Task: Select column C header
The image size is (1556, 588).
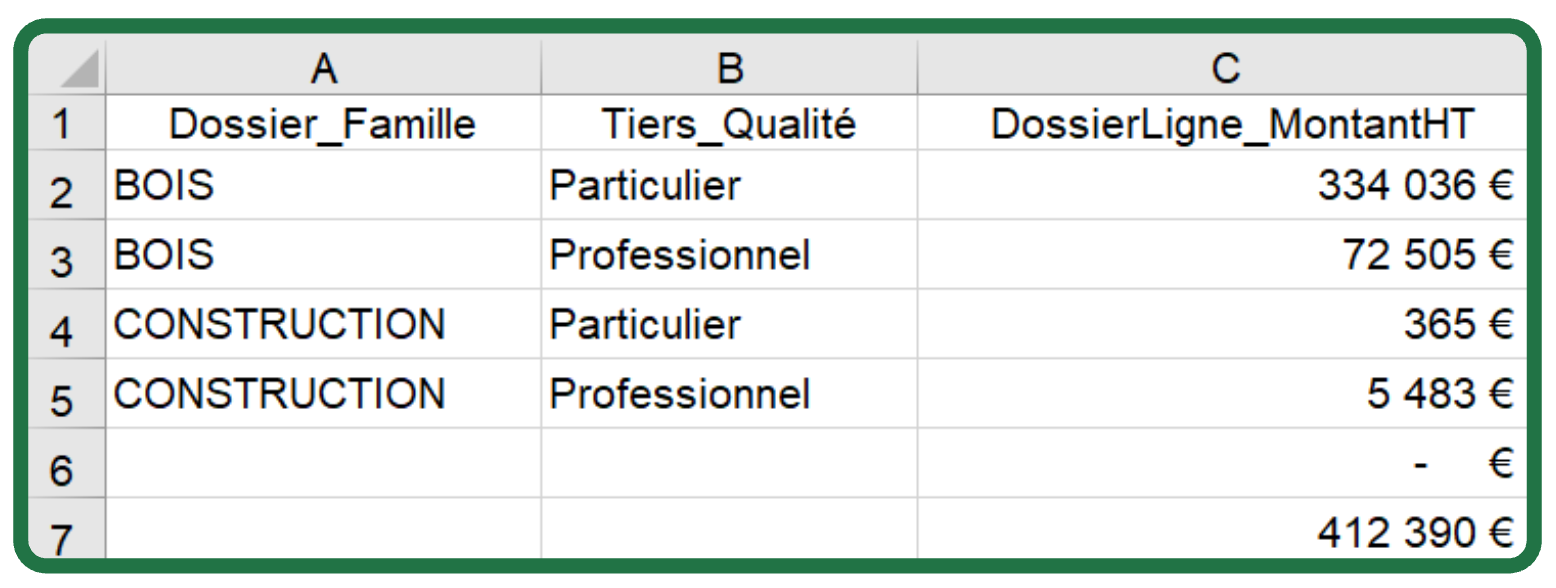Action: 1222,68
